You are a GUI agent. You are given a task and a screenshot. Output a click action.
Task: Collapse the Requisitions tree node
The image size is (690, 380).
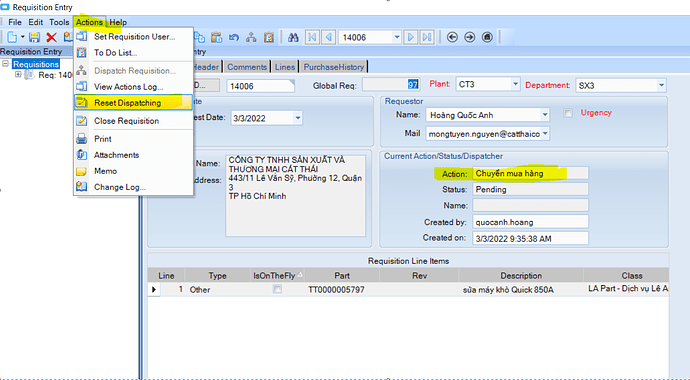click(x=6, y=64)
